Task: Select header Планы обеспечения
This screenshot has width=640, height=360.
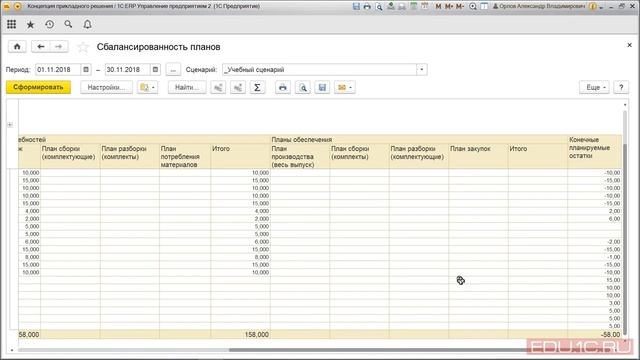Action: 418,140
